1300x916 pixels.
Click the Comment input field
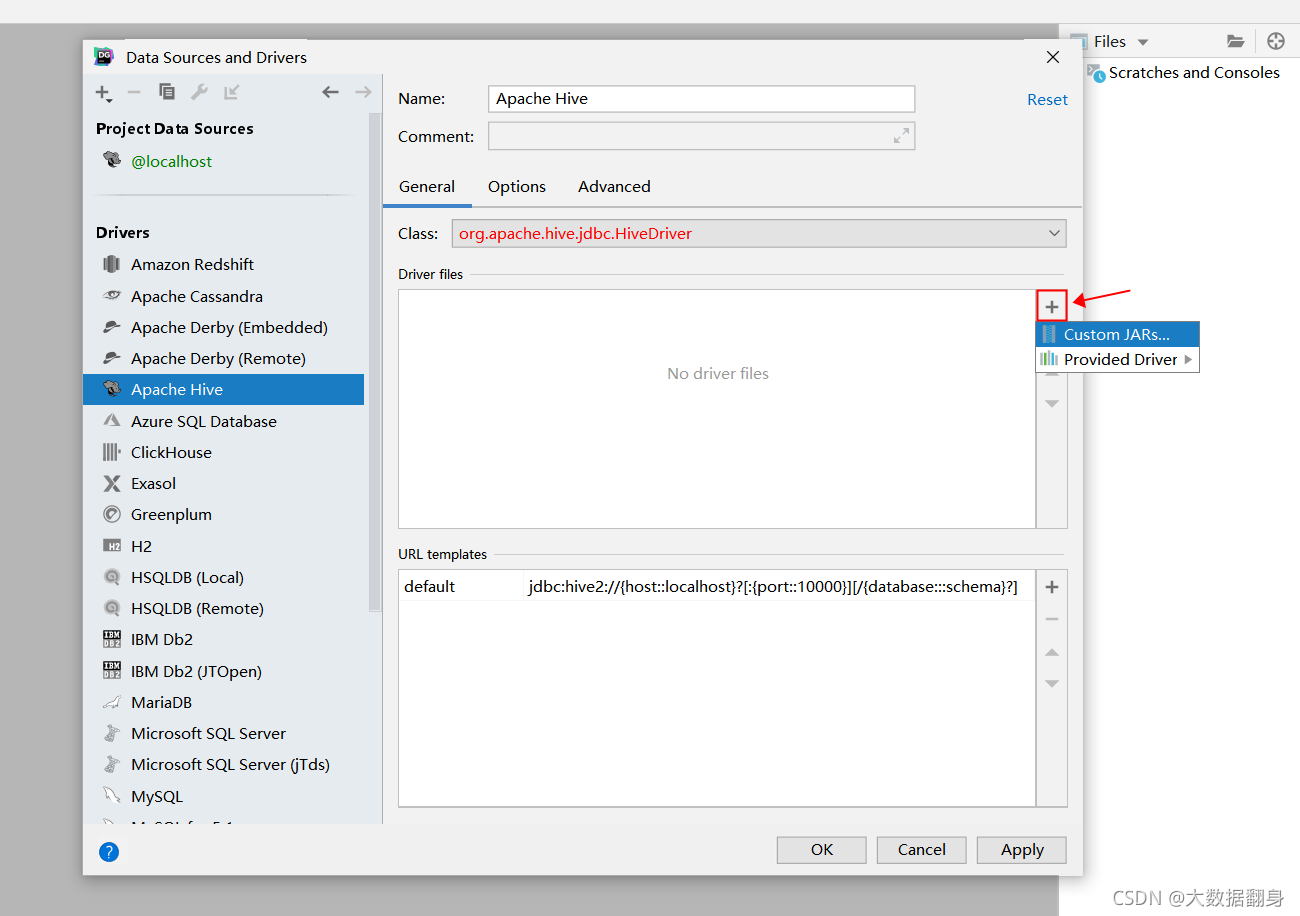(x=702, y=136)
